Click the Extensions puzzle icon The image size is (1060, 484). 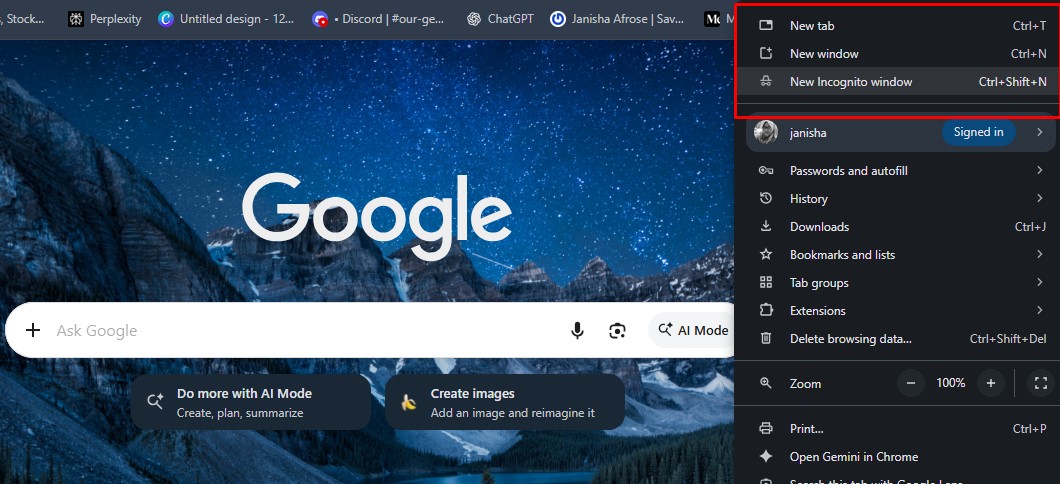(x=766, y=310)
